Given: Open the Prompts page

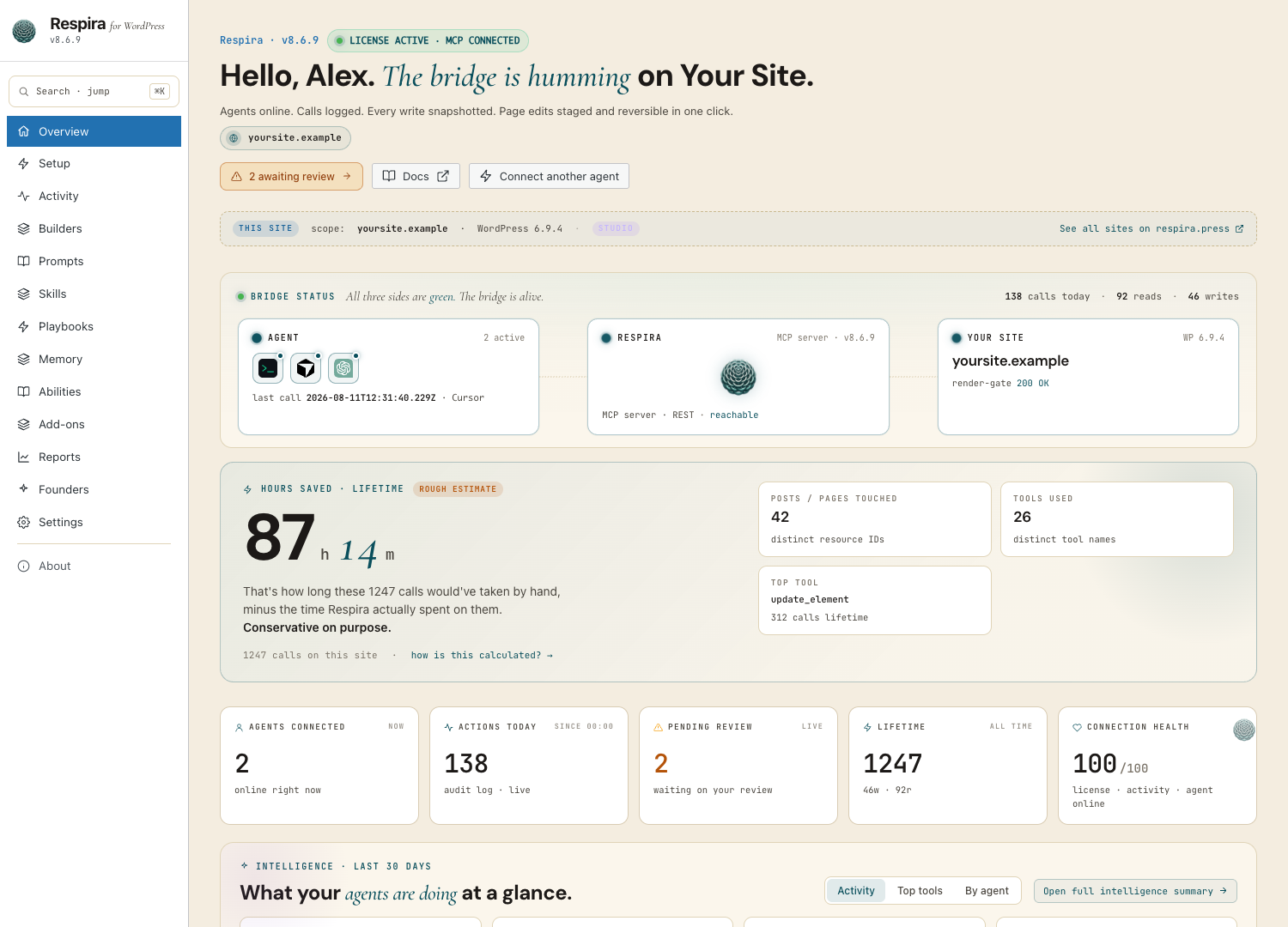Looking at the screenshot, I should [94, 262].
